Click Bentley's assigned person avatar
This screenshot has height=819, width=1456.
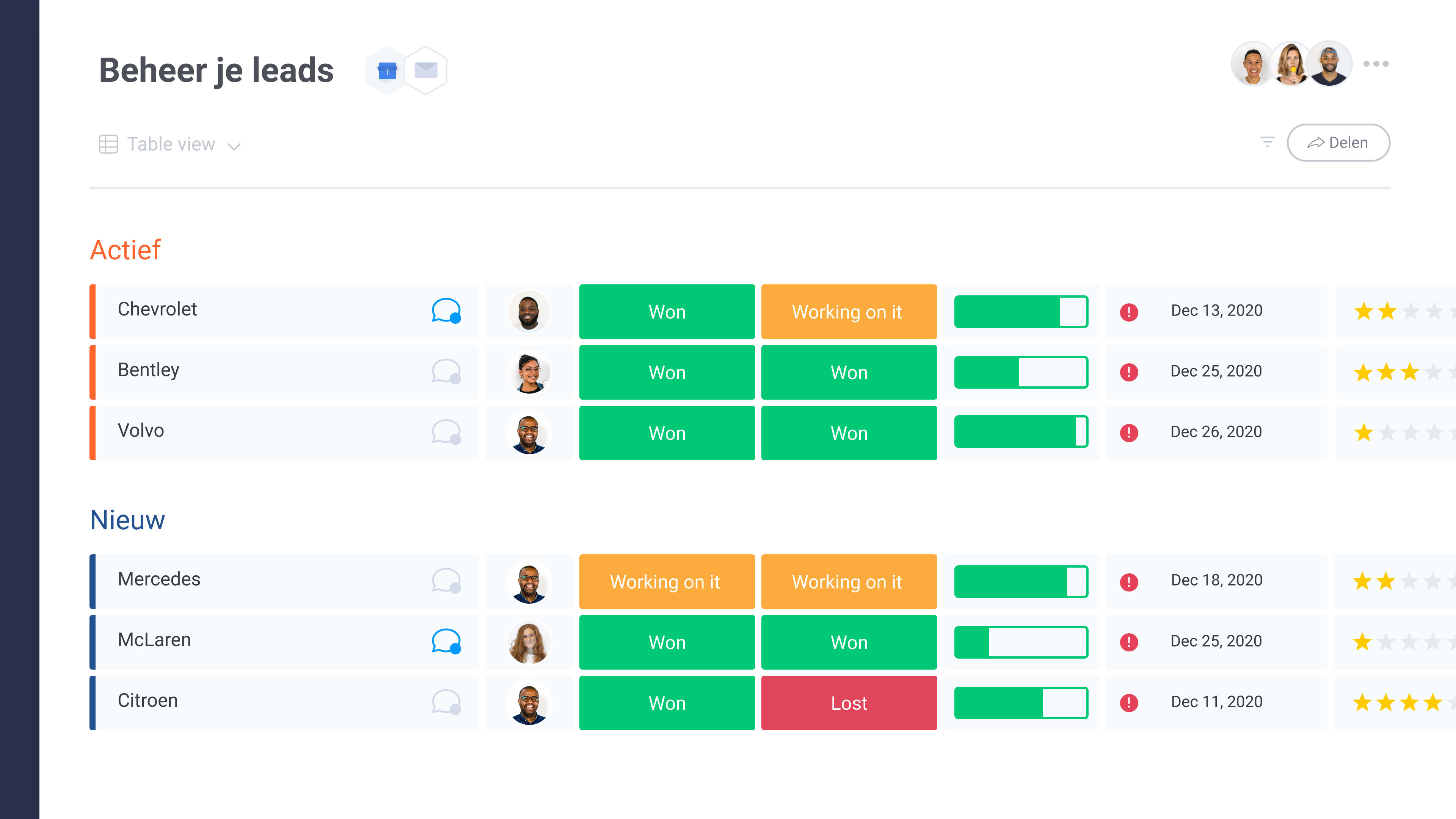529,372
